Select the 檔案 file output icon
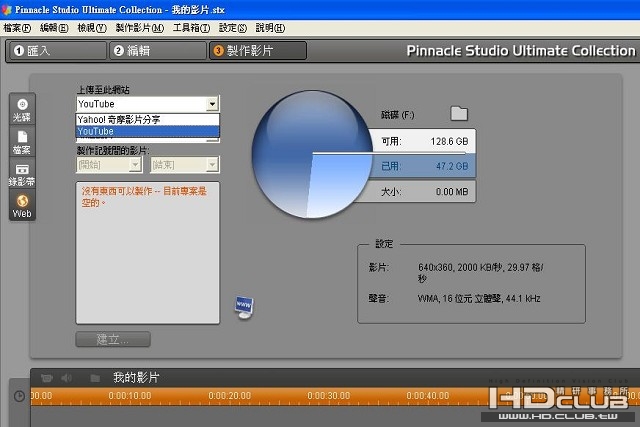The image size is (640, 427). pyautogui.click(x=22, y=142)
